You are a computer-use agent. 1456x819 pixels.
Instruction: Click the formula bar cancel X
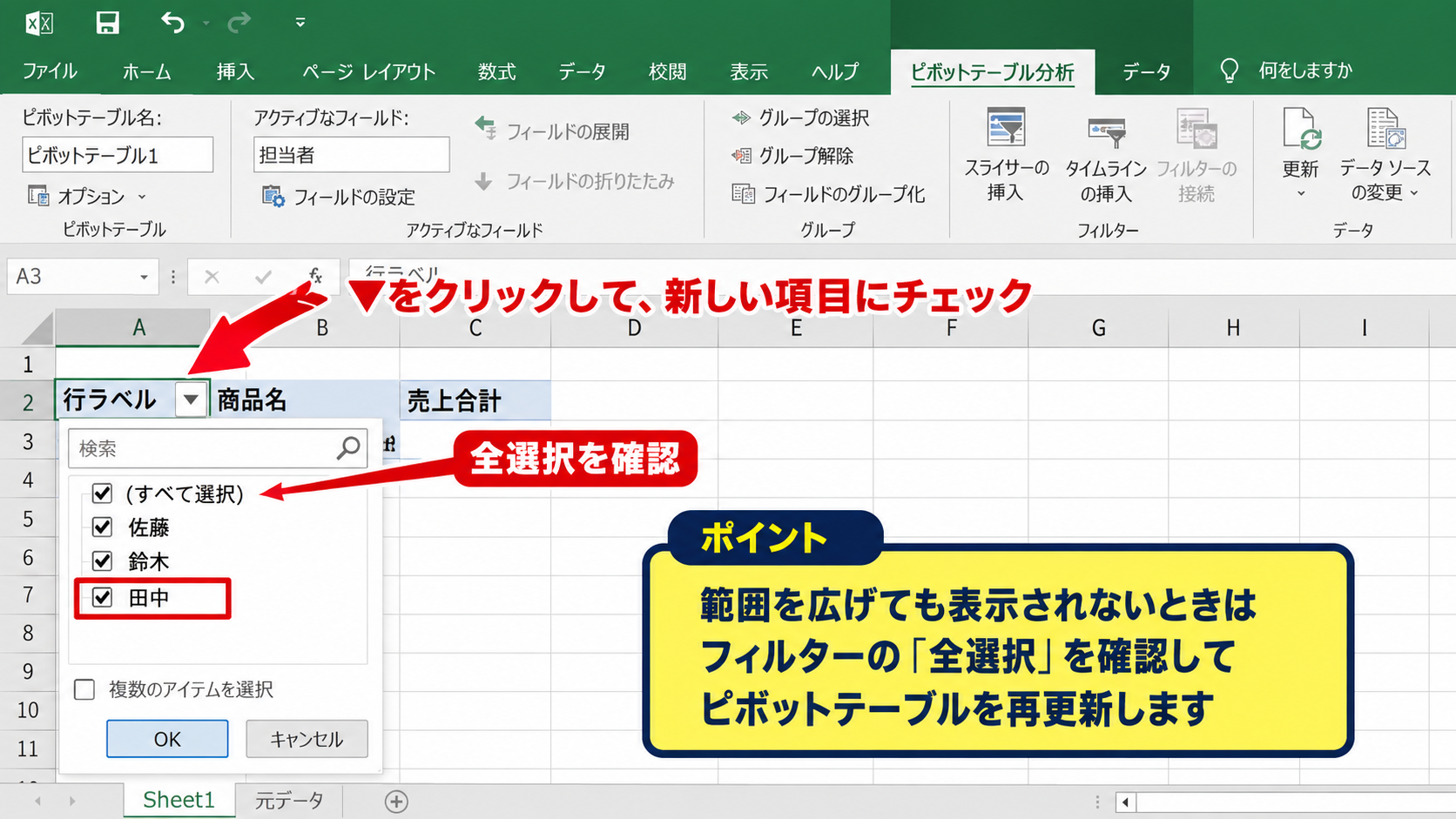(212, 277)
